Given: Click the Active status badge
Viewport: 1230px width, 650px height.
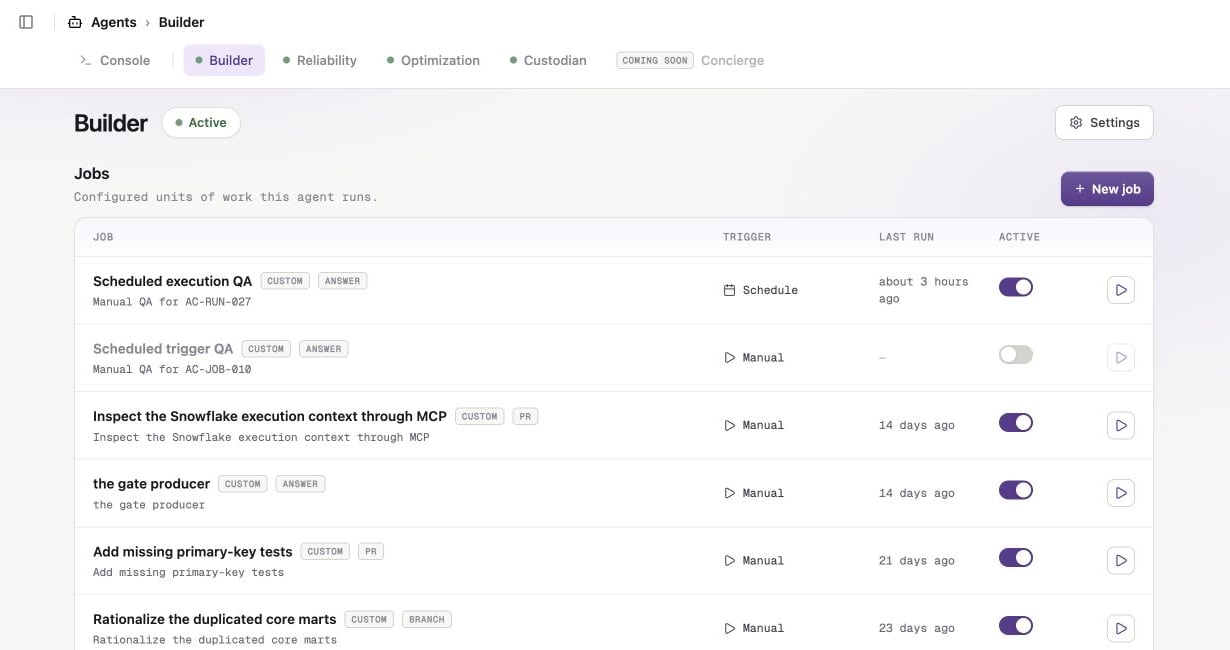Looking at the screenshot, I should (x=201, y=123).
